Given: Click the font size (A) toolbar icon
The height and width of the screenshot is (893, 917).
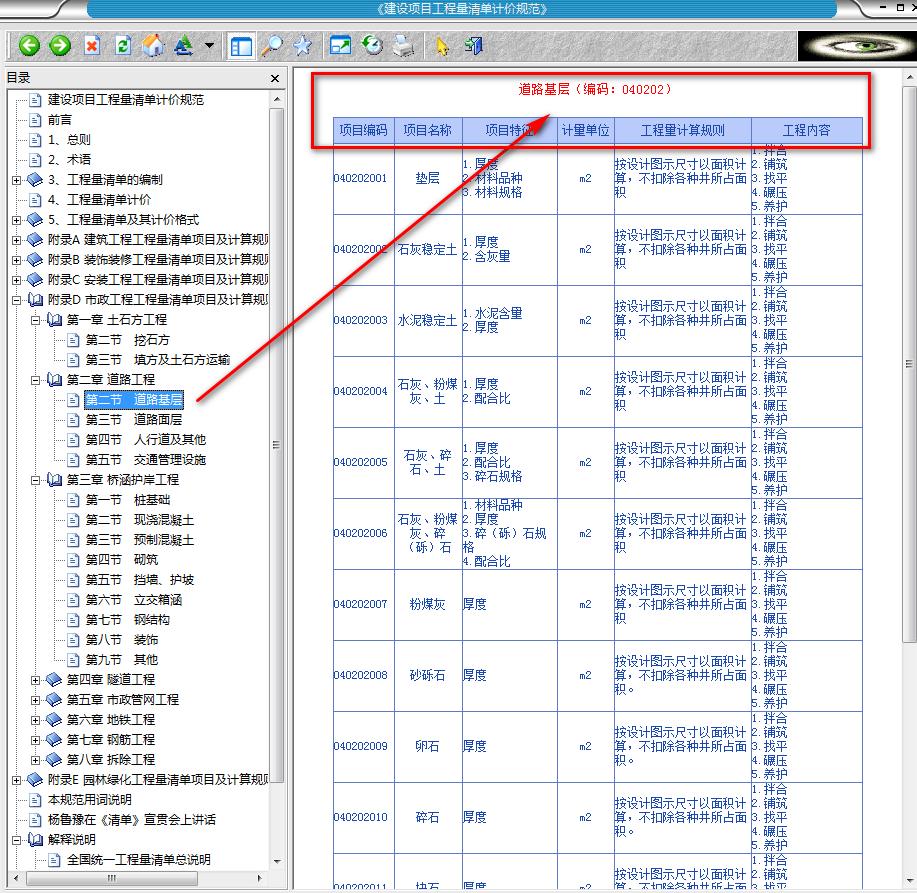Looking at the screenshot, I should [184, 46].
